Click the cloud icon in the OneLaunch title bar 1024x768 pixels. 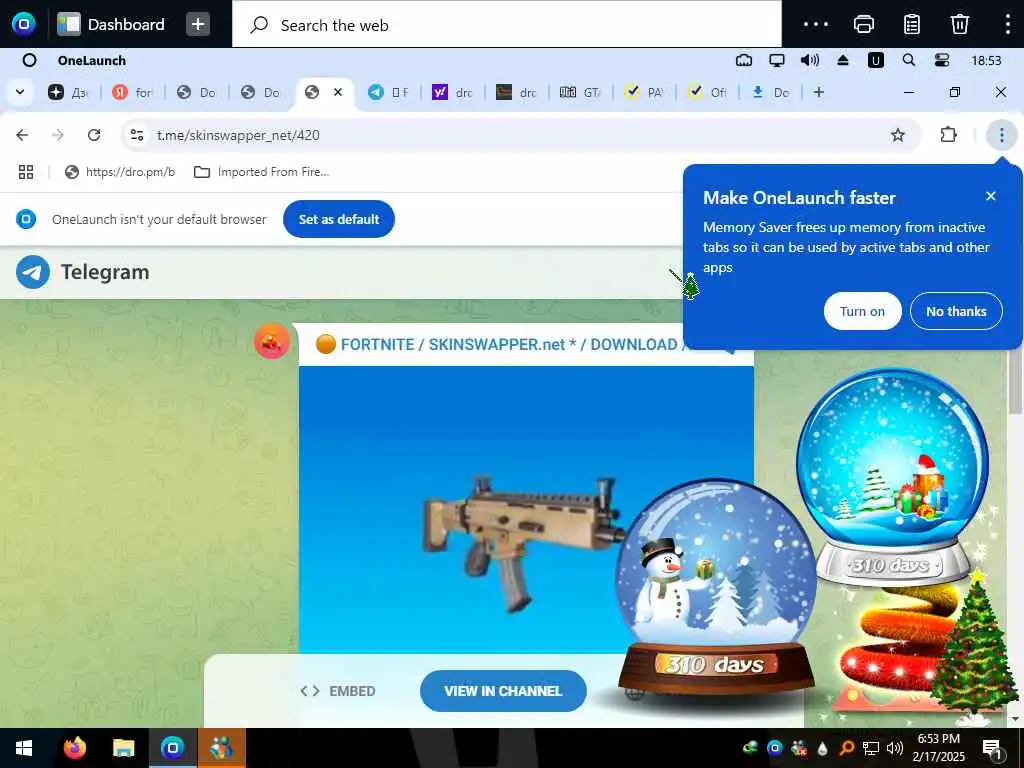(x=744, y=61)
